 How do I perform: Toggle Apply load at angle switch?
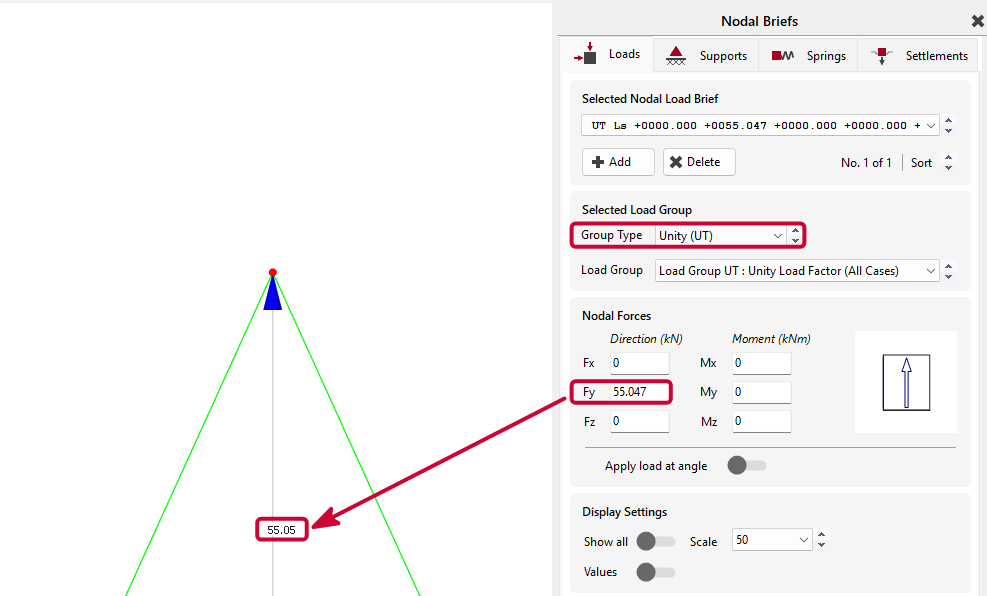pyautogui.click(x=747, y=466)
